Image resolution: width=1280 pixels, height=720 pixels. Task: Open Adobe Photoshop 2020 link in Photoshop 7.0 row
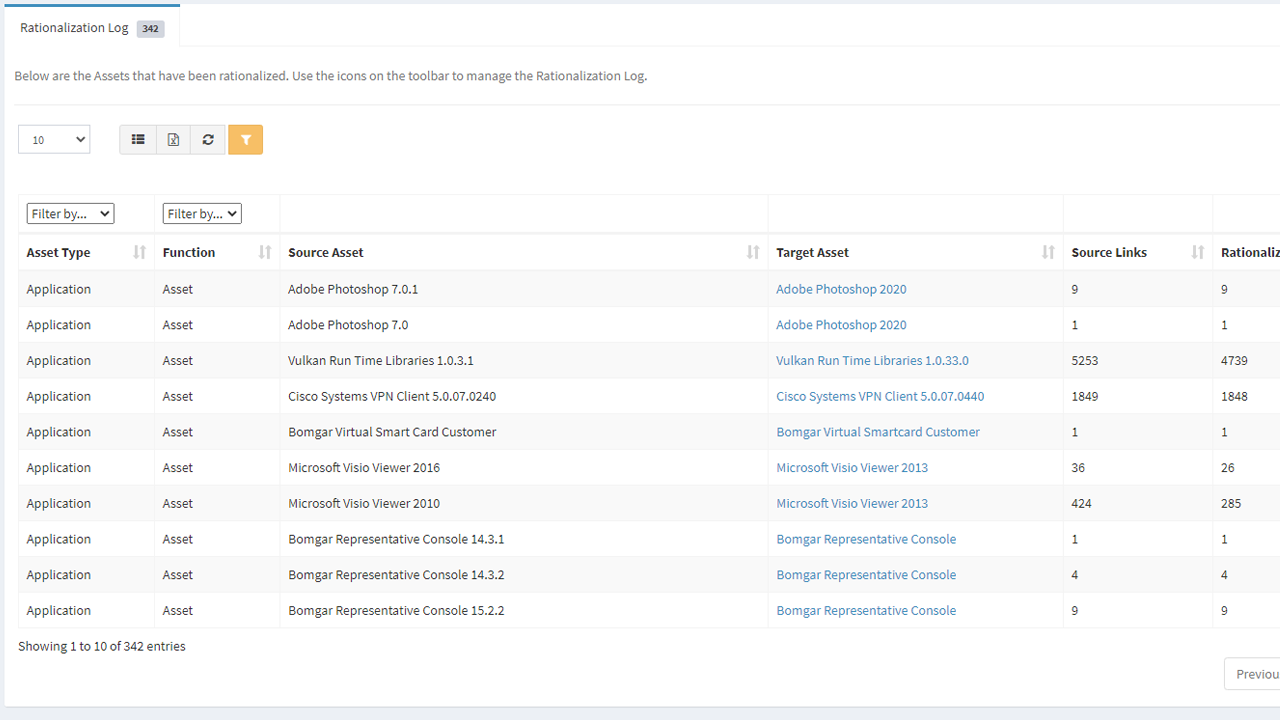pos(841,325)
